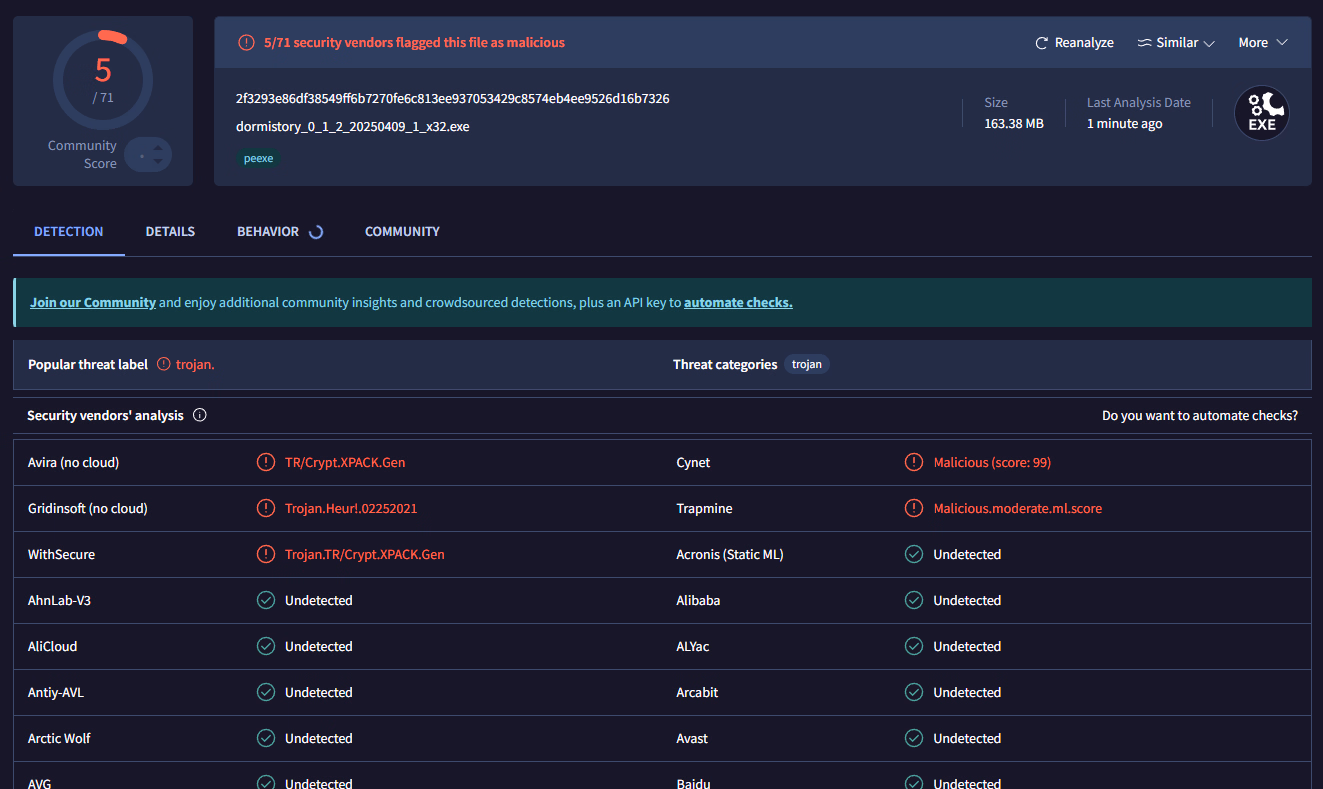Open the Community tab

402,232
